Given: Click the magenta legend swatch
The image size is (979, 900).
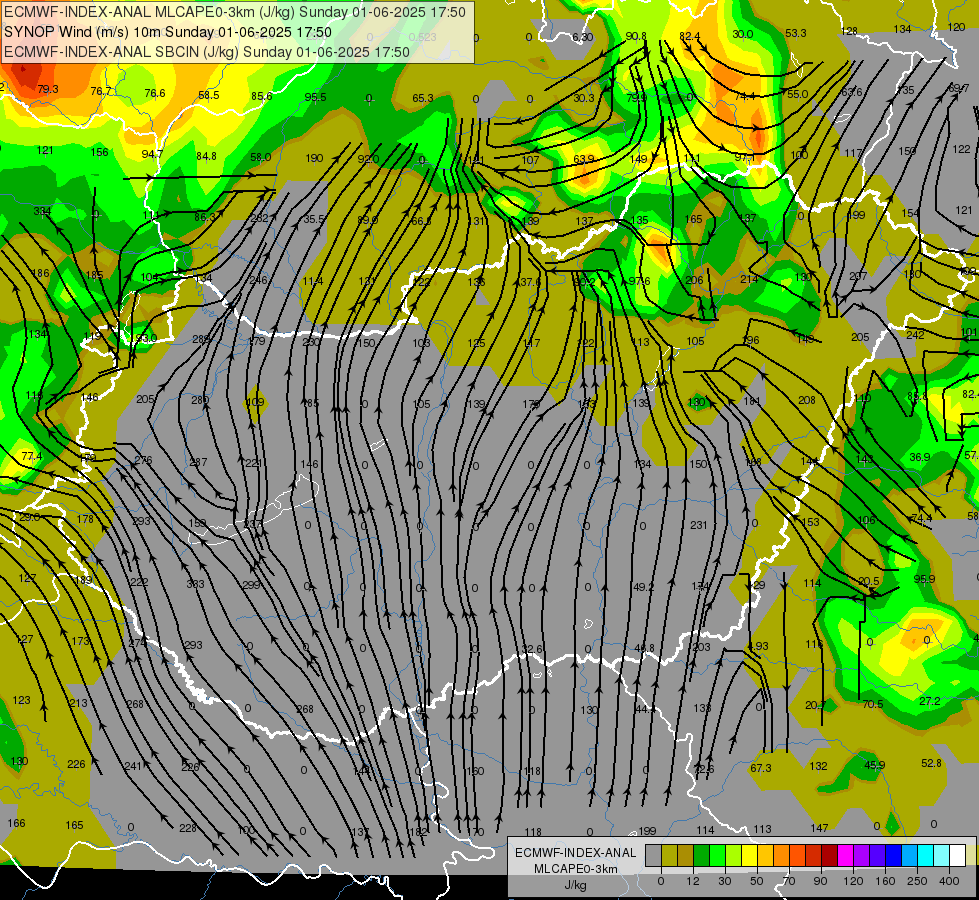Looking at the screenshot, I should (846, 855).
